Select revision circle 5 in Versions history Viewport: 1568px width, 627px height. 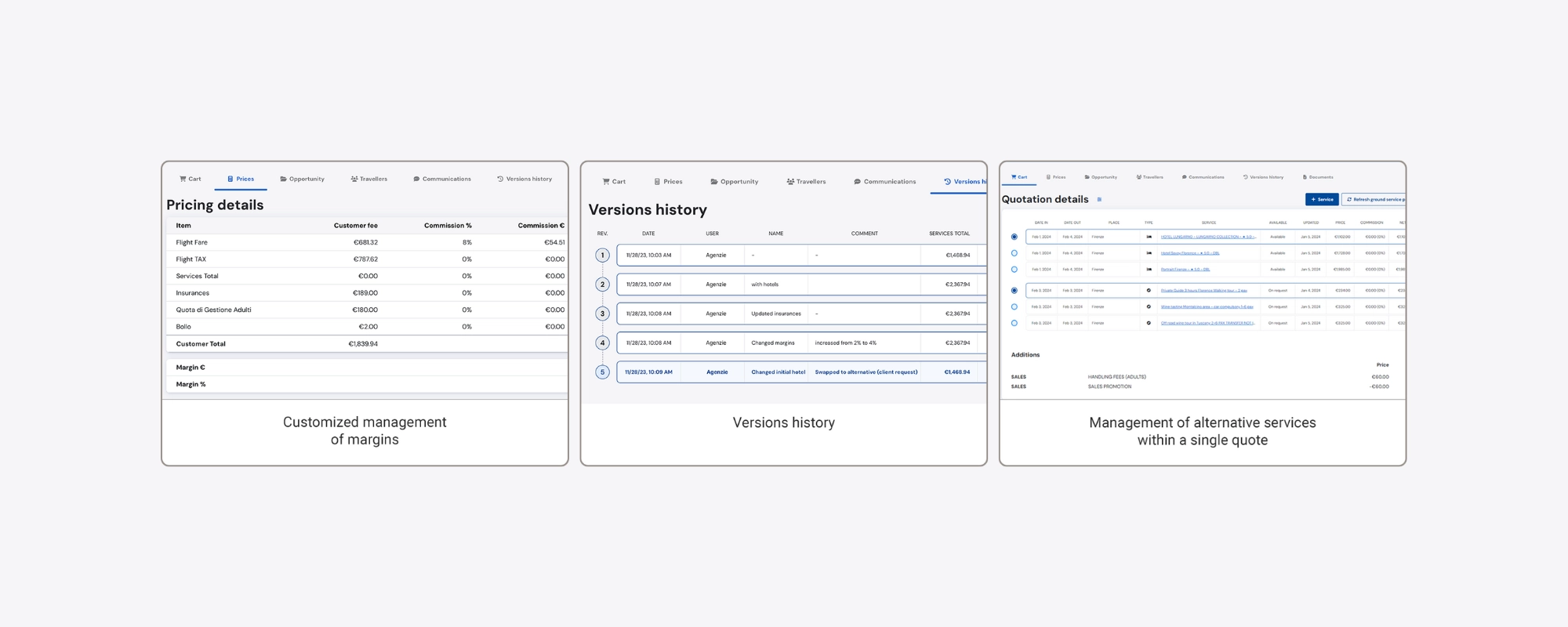[x=602, y=372]
